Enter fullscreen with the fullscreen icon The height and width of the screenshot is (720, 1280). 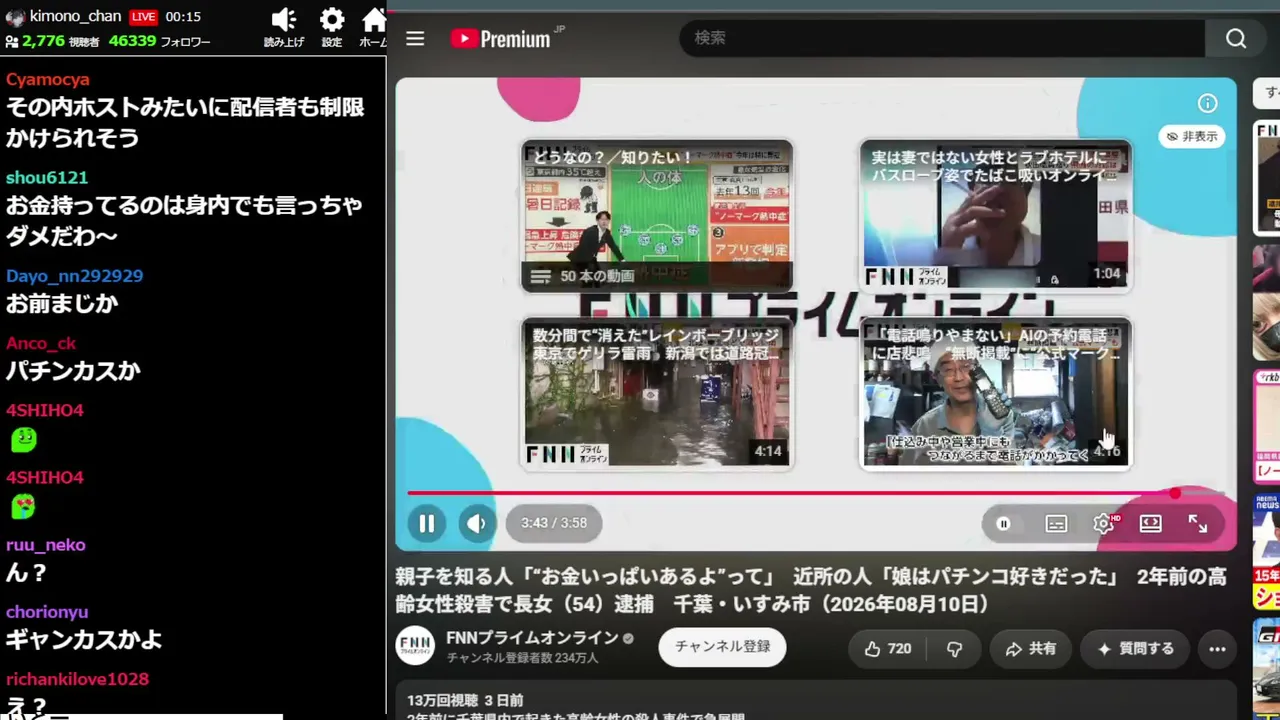pyautogui.click(x=1198, y=523)
